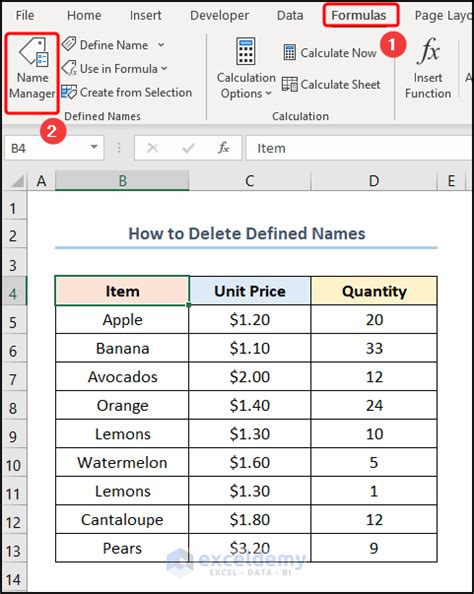Open the Name Manager
This screenshot has height=594, width=474.
pos(33,69)
